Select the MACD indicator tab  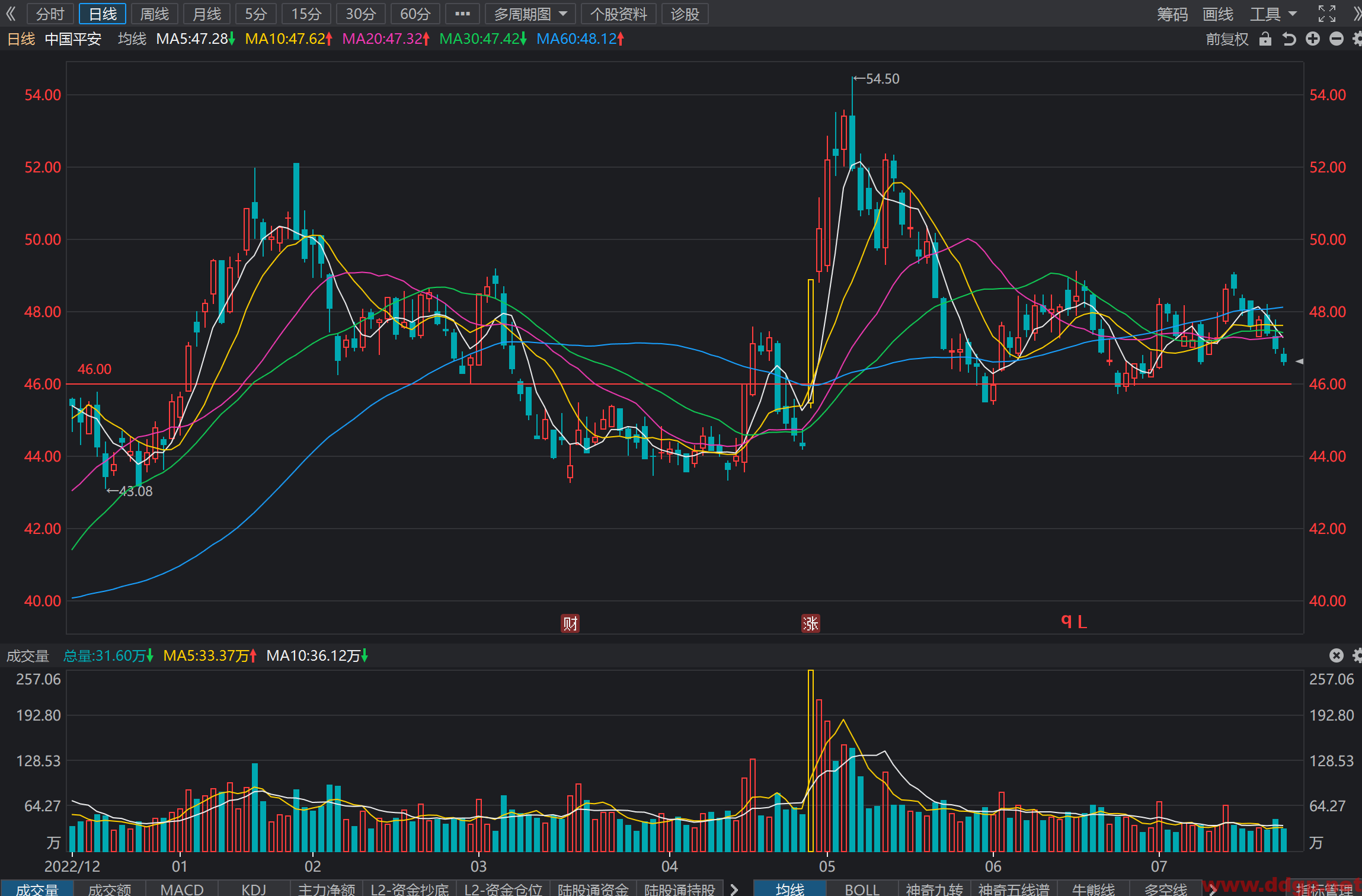click(182, 889)
